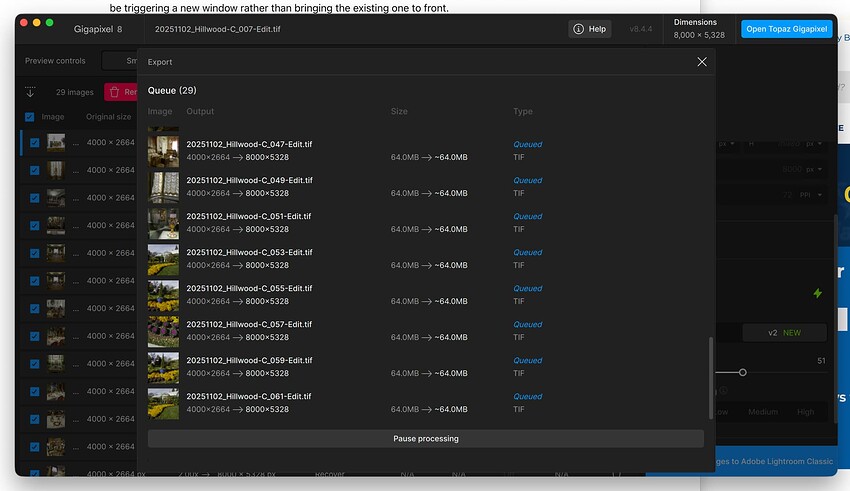Click file name 20251102_Hillwood-C_053-Edit.tif in queue

click(249, 252)
